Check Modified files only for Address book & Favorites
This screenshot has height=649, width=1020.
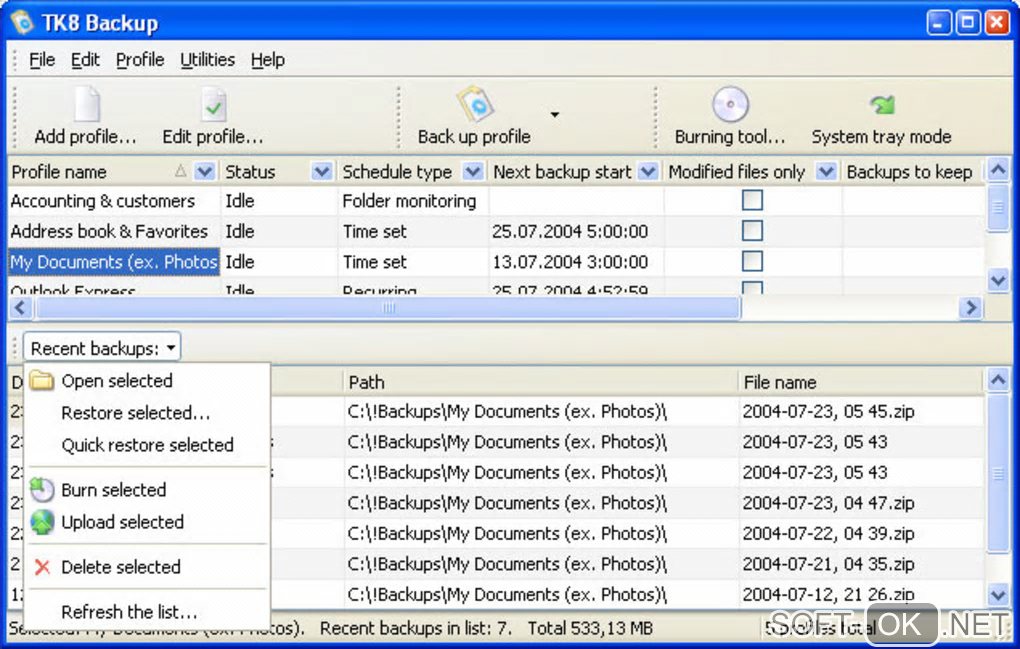click(752, 231)
